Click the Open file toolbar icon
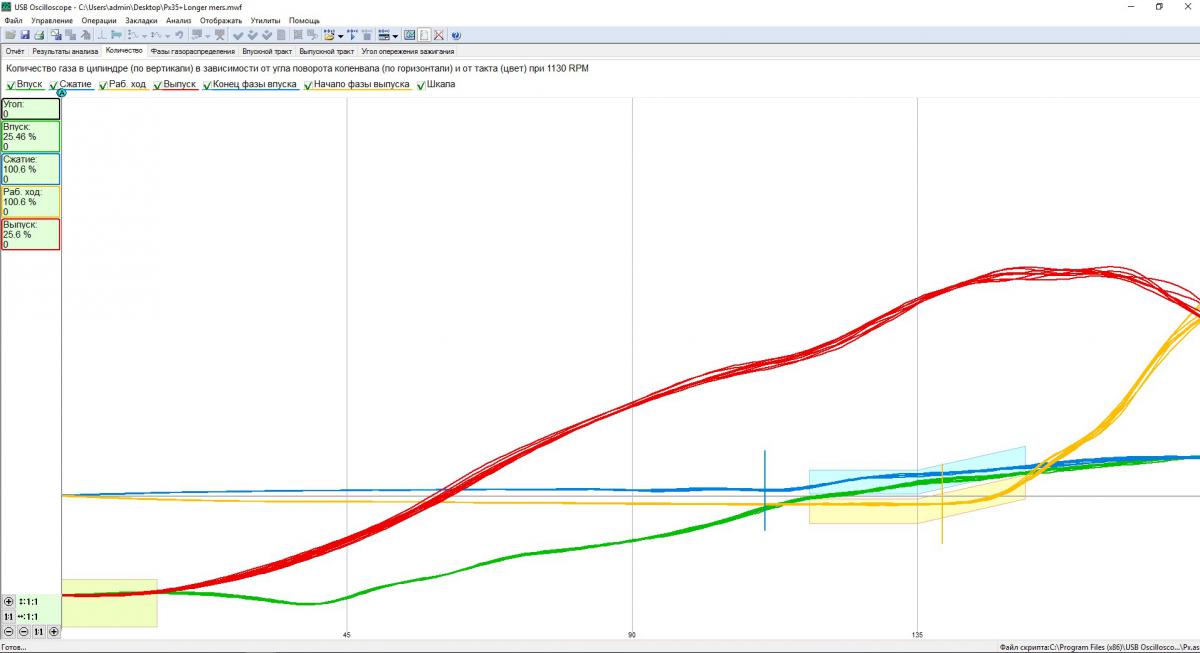 10,35
